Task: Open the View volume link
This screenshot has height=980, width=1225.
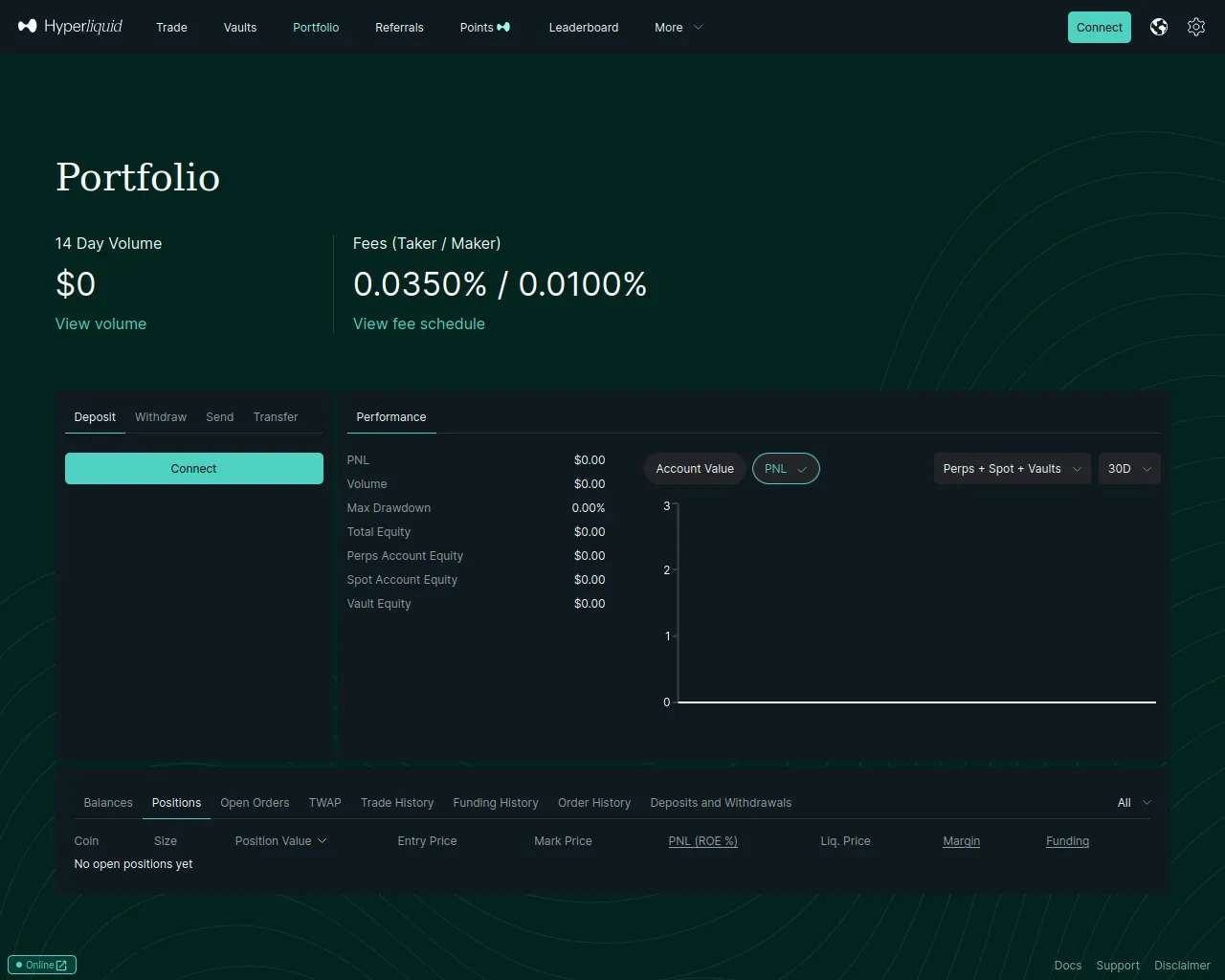Action: point(100,323)
